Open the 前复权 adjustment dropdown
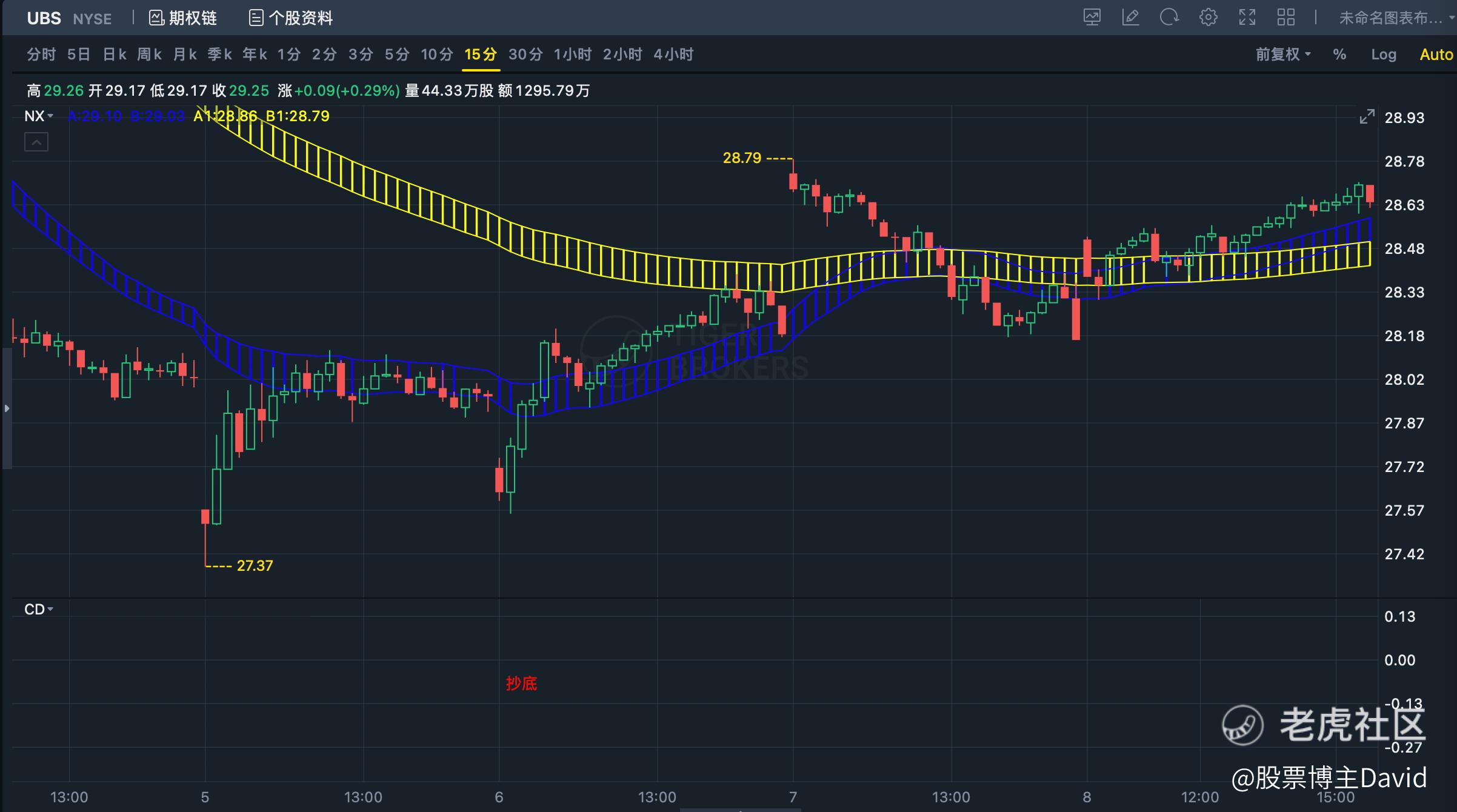Viewport: 1457px width, 812px height. click(1283, 55)
